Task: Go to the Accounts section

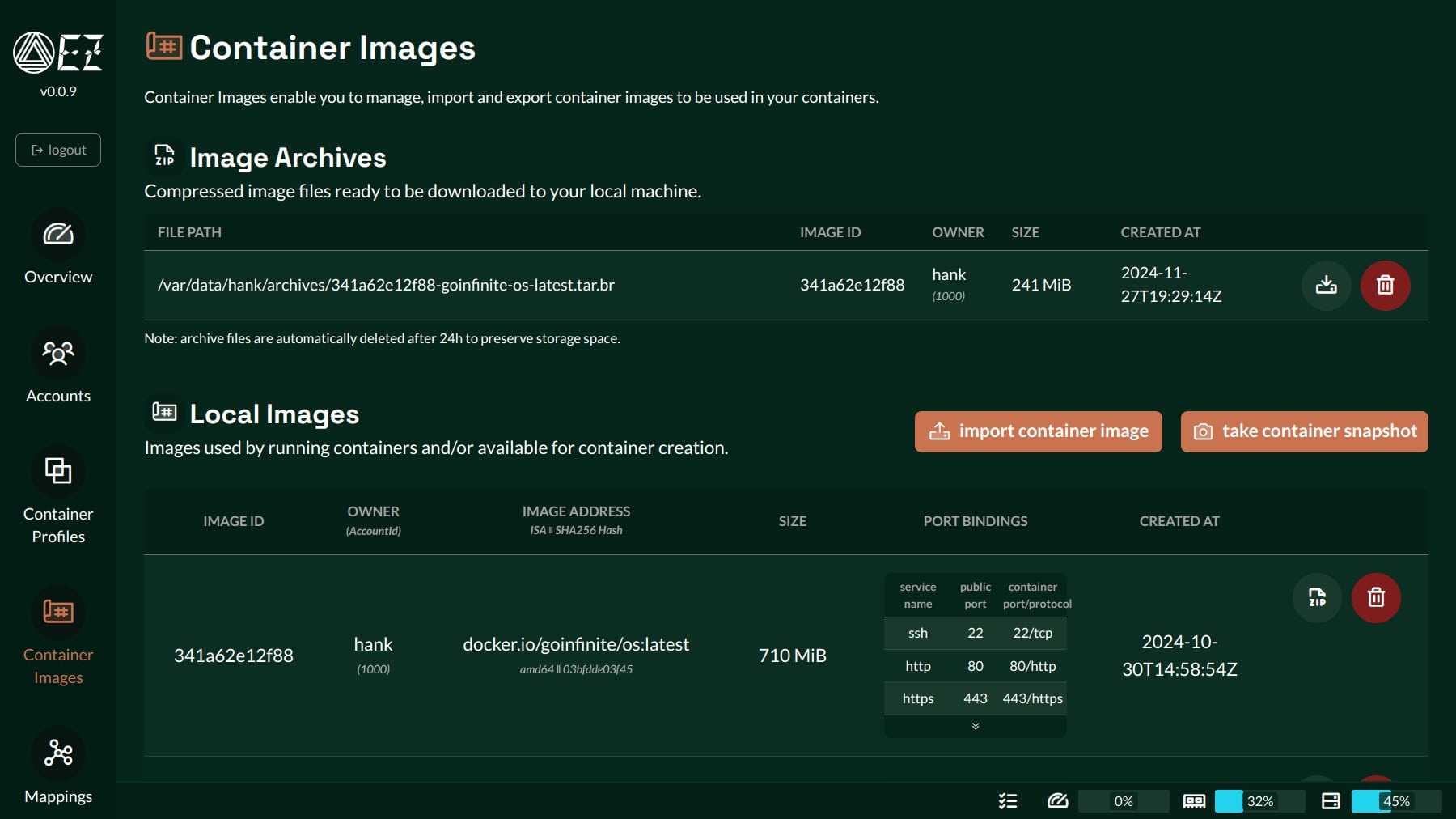Action: tap(58, 367)
